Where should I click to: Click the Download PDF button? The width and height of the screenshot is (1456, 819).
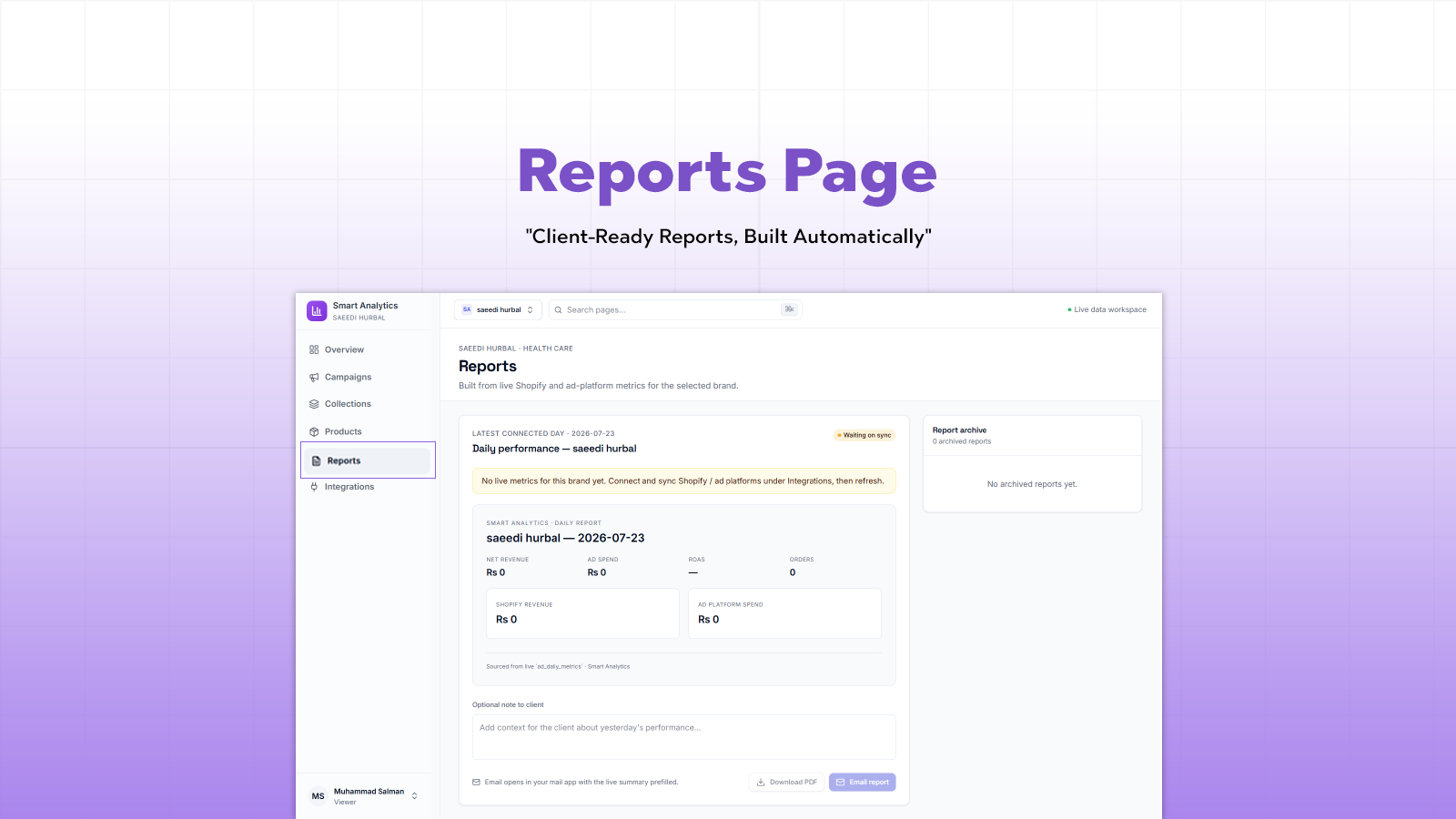787,783
